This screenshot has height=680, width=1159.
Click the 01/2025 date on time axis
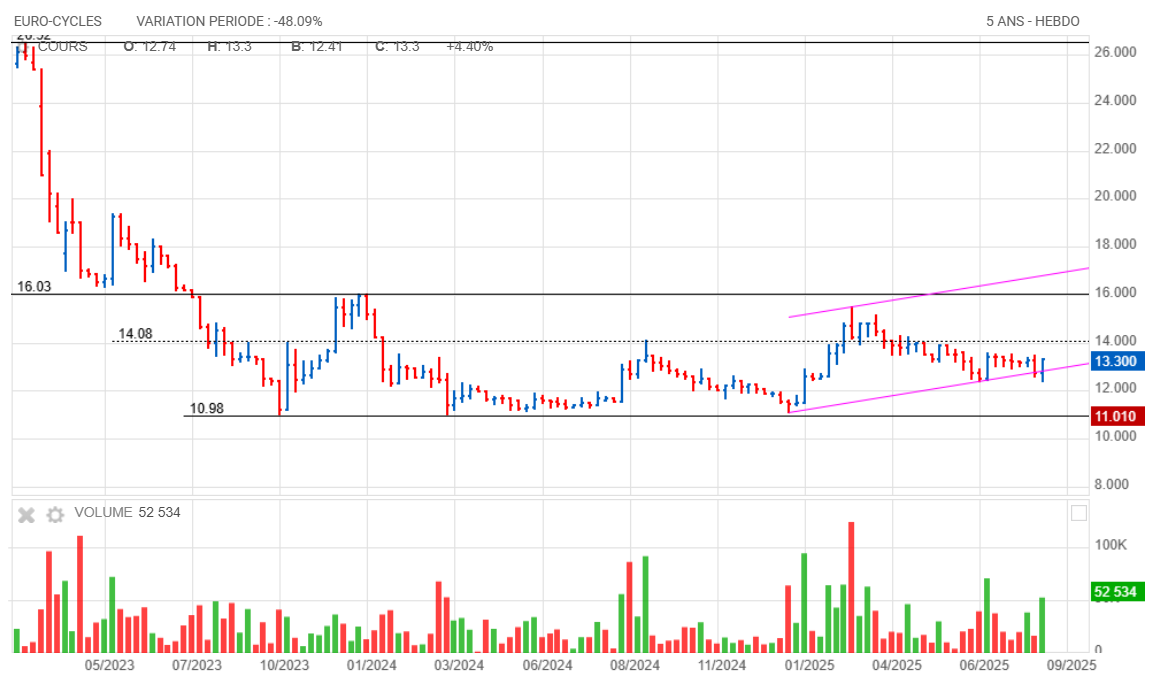point(809,664)
